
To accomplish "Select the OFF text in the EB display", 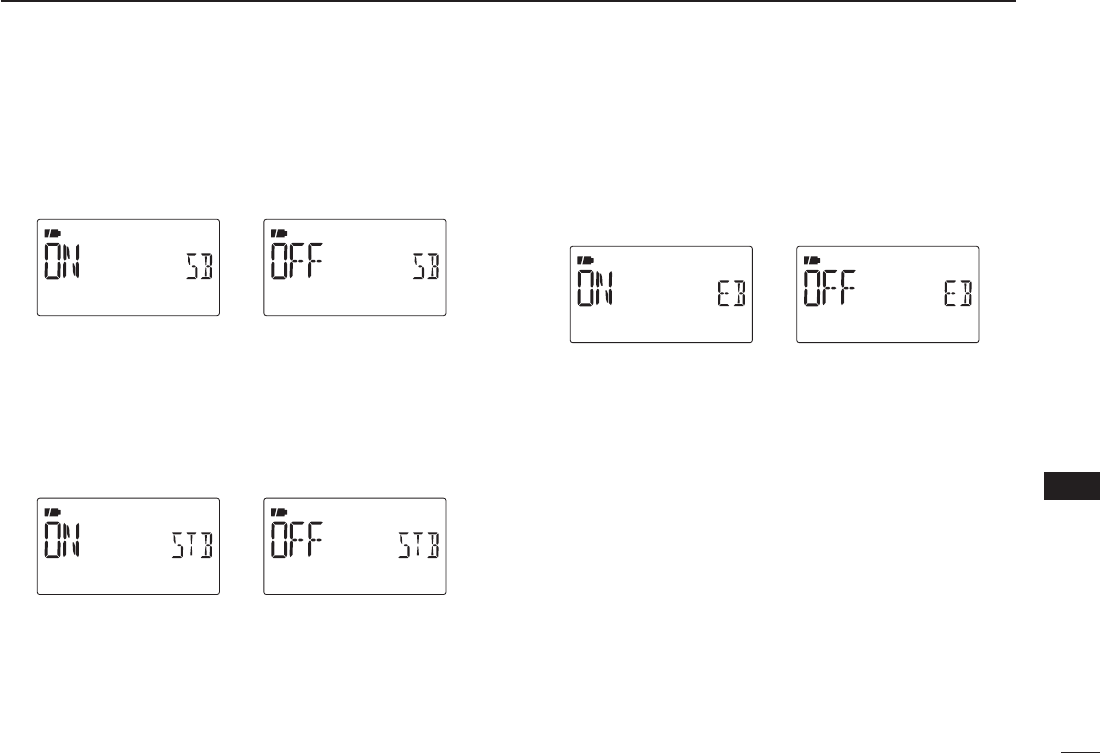I will coord(830,288).
